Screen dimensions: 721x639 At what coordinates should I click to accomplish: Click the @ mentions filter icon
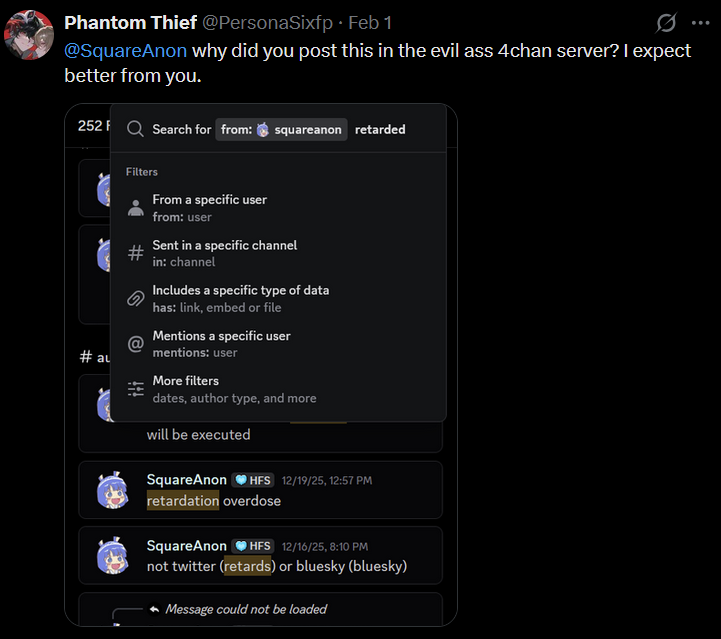point(136,344)
